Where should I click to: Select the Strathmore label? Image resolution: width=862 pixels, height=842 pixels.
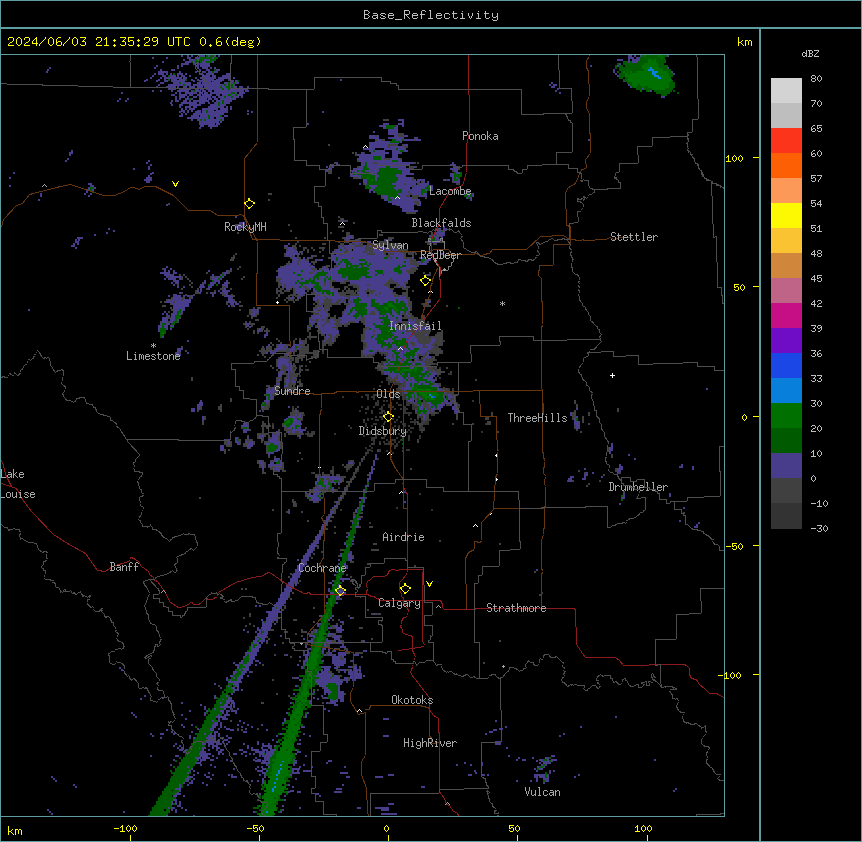516,608
